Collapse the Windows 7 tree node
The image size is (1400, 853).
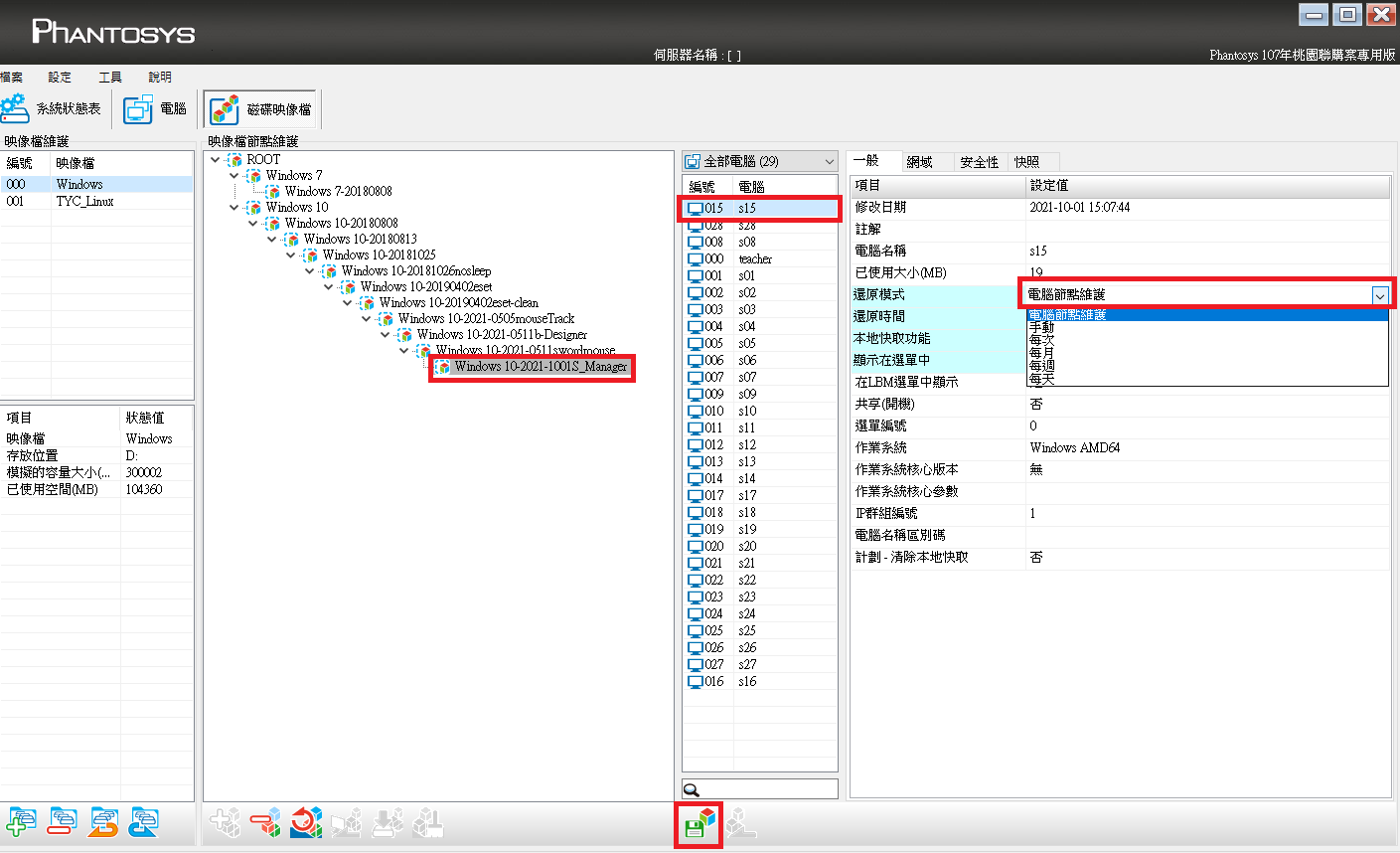coord(234,175)
